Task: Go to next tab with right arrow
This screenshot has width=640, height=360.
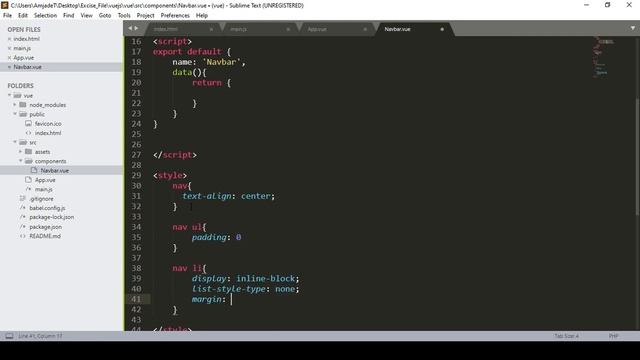Action: (136, 28)
